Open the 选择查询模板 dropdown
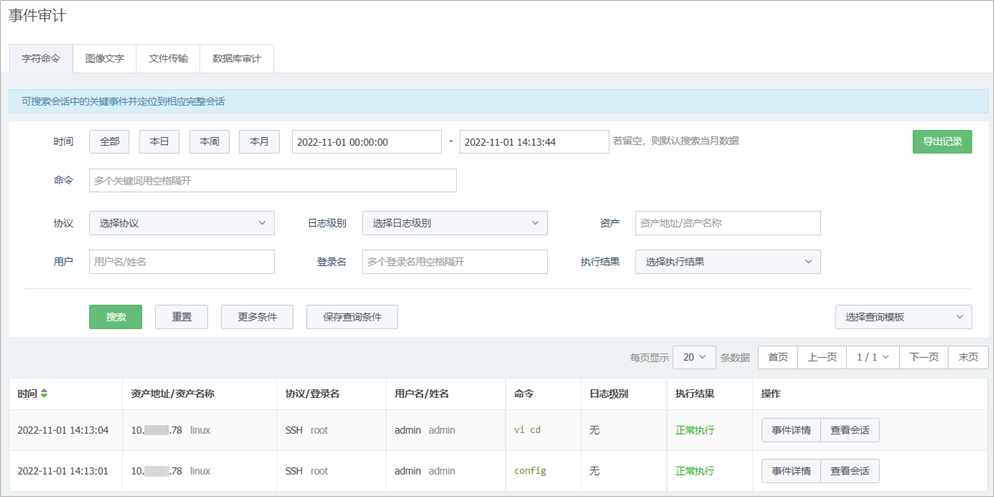Screen dimensions: 994x497 click(903, 317)
